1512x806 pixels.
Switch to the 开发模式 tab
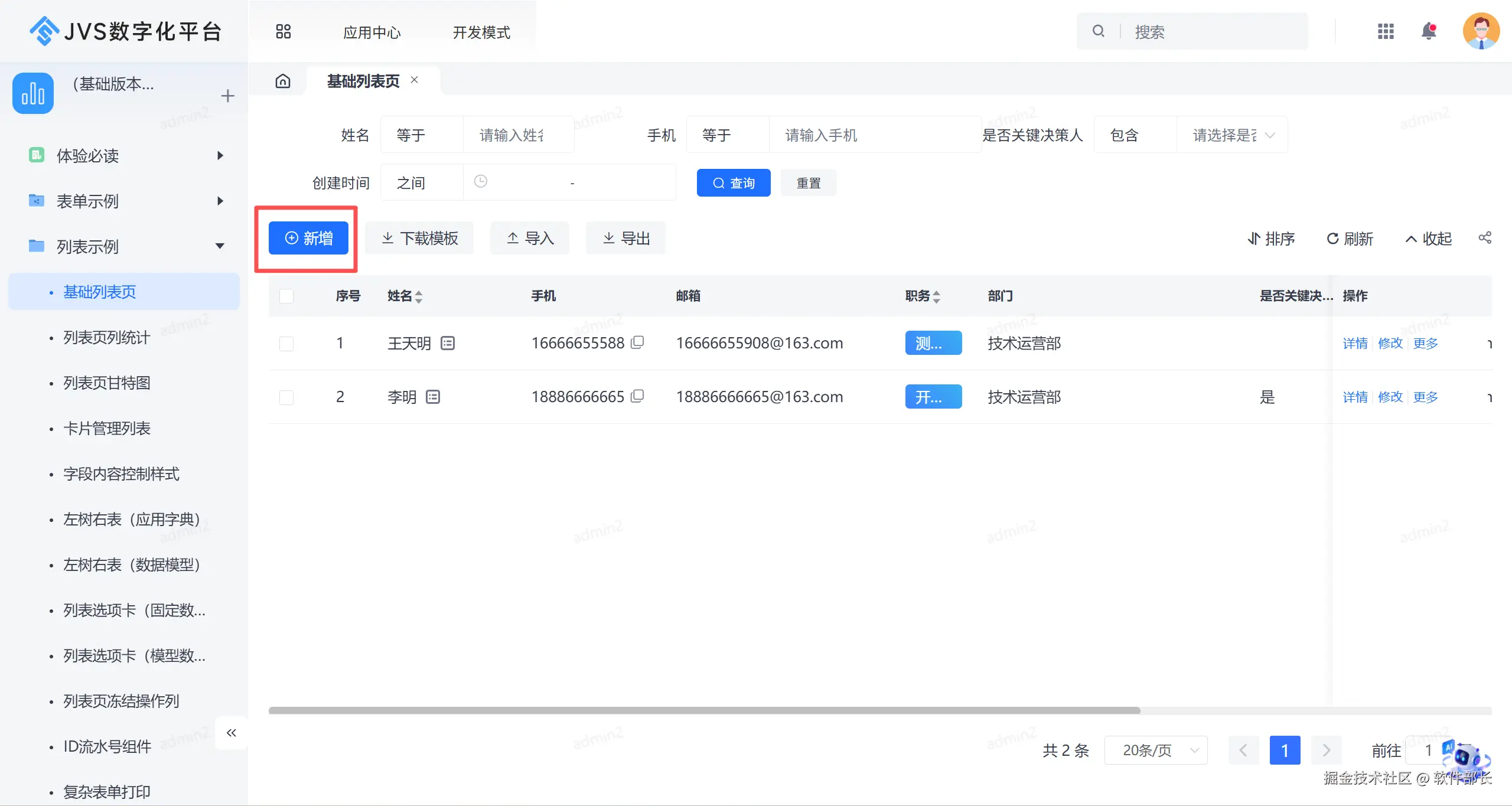(x=481, y=32)
